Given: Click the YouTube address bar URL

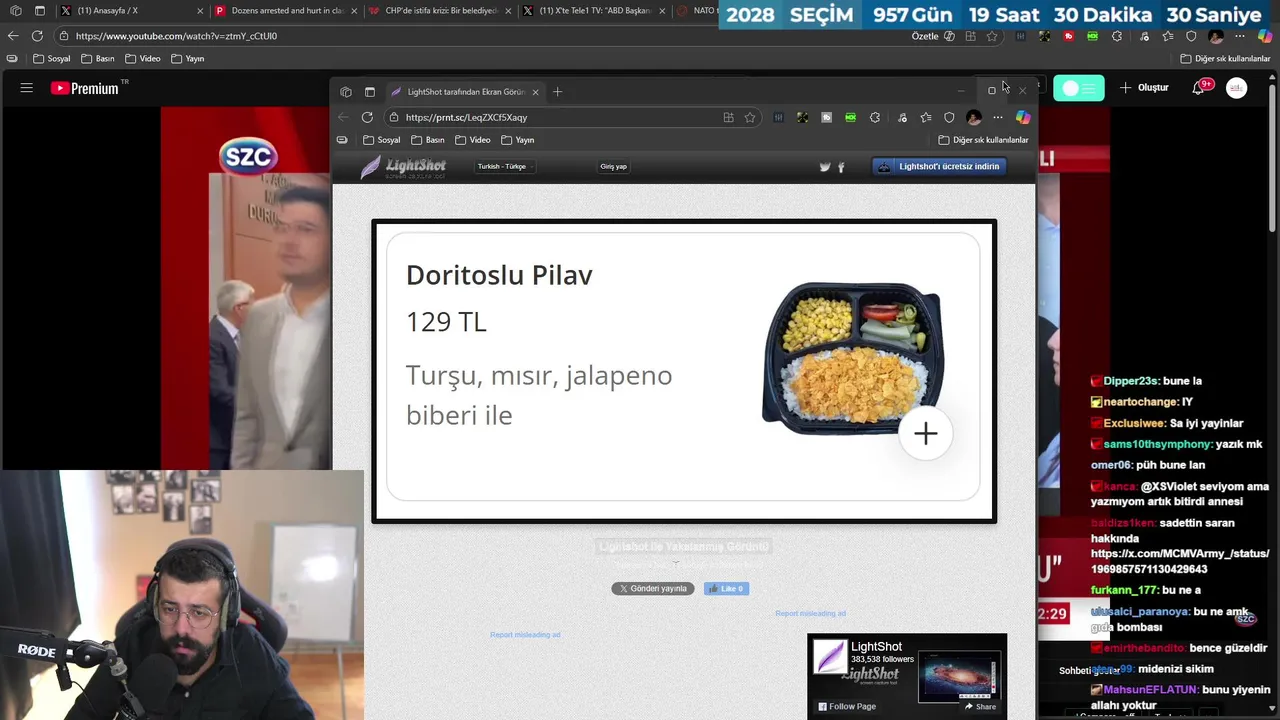Looking at the screenshot, I should 176,36.
